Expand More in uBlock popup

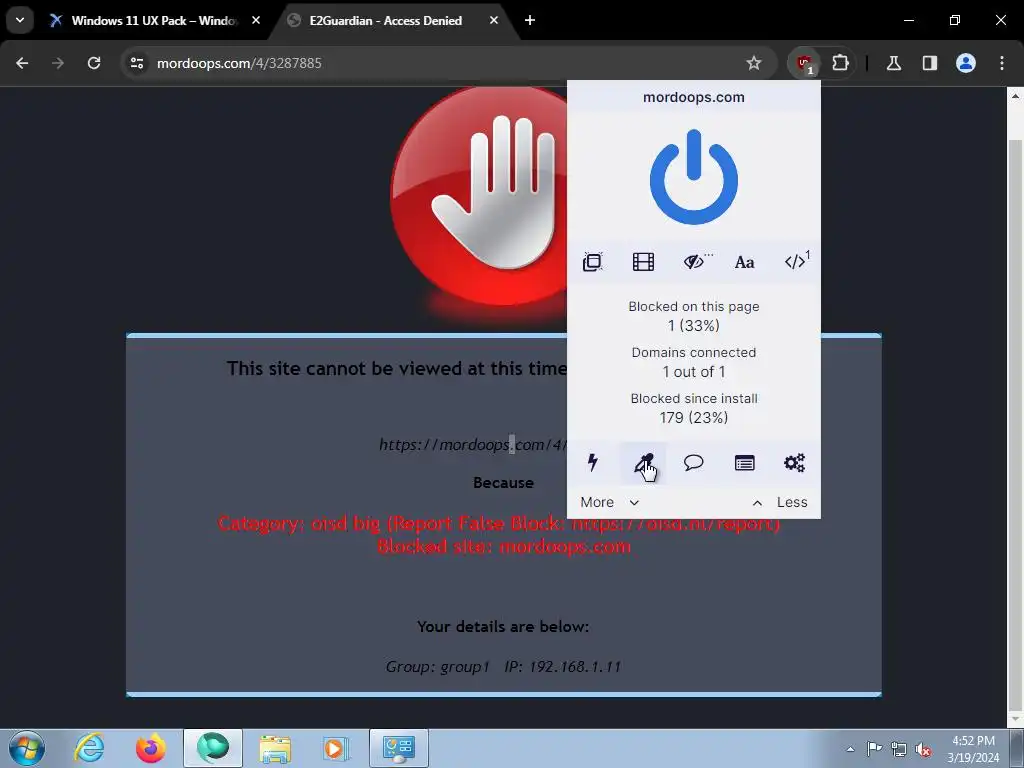coord(609,502)
